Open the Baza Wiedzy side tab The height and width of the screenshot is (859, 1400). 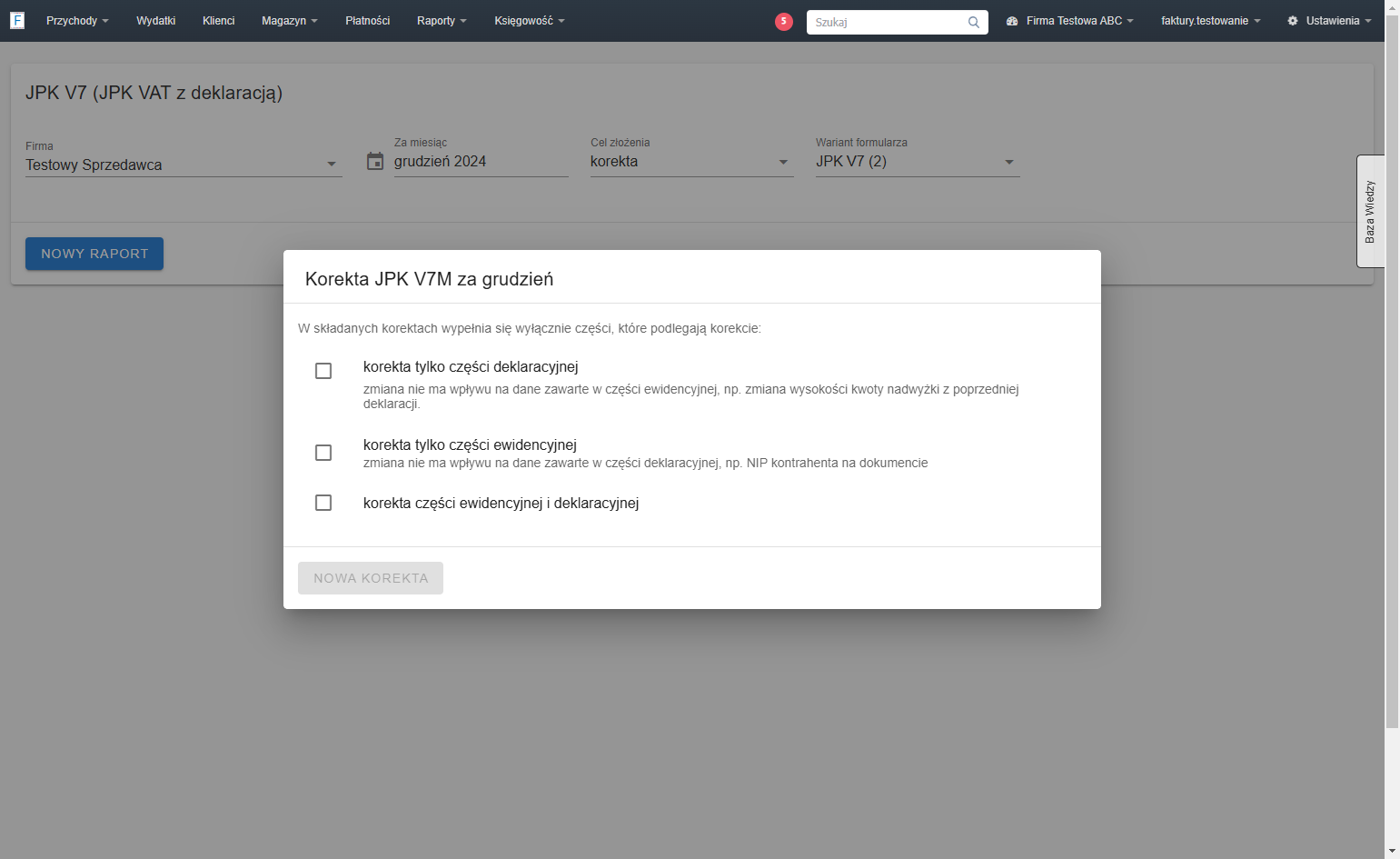[x=1370, y=212]
